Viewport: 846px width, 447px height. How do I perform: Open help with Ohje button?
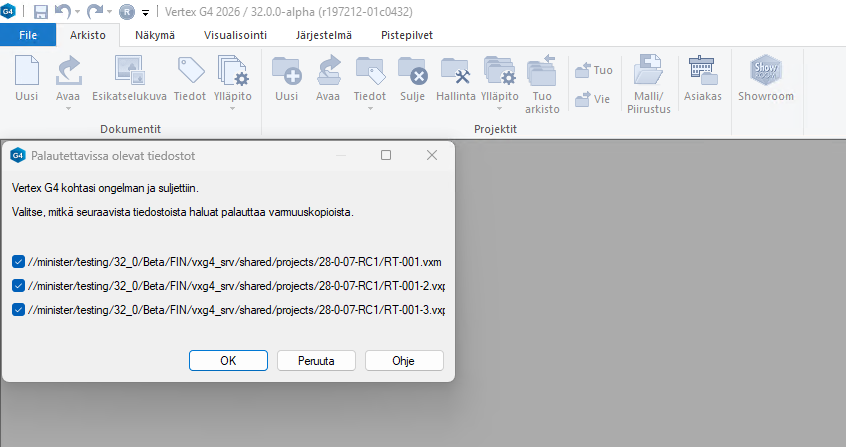tap(404, 361)
